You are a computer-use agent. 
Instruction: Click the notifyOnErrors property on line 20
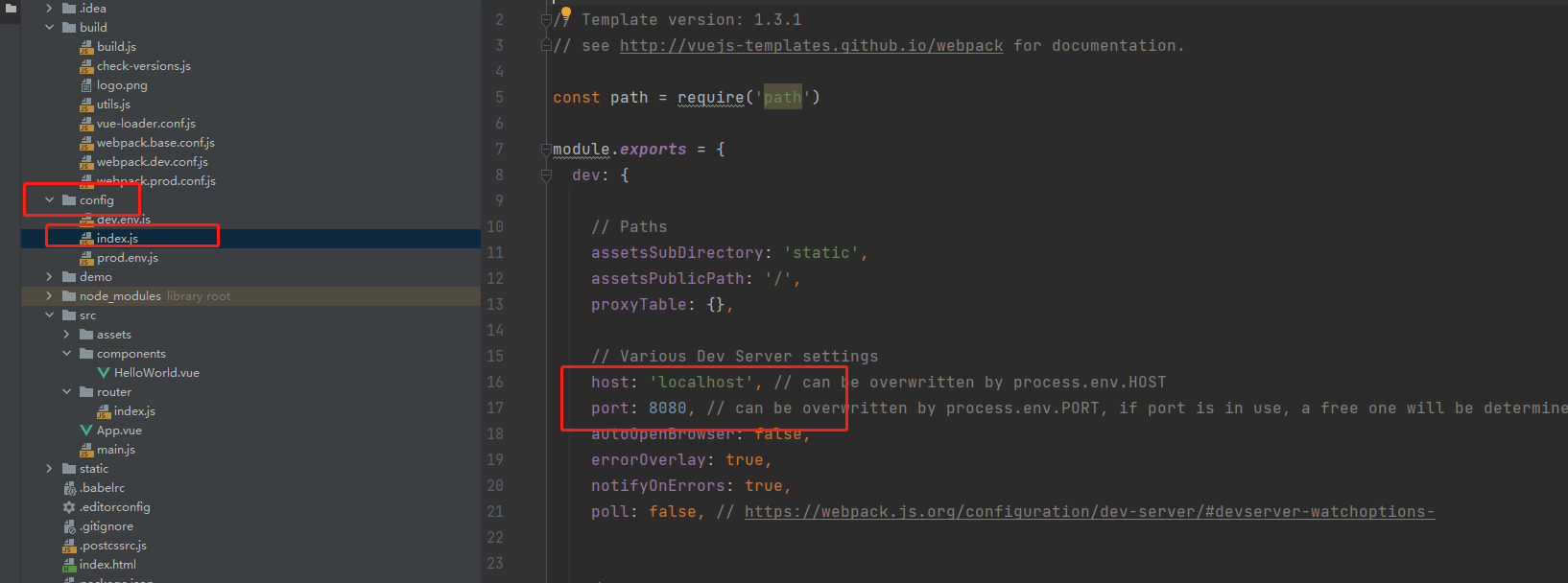point(658,486)
